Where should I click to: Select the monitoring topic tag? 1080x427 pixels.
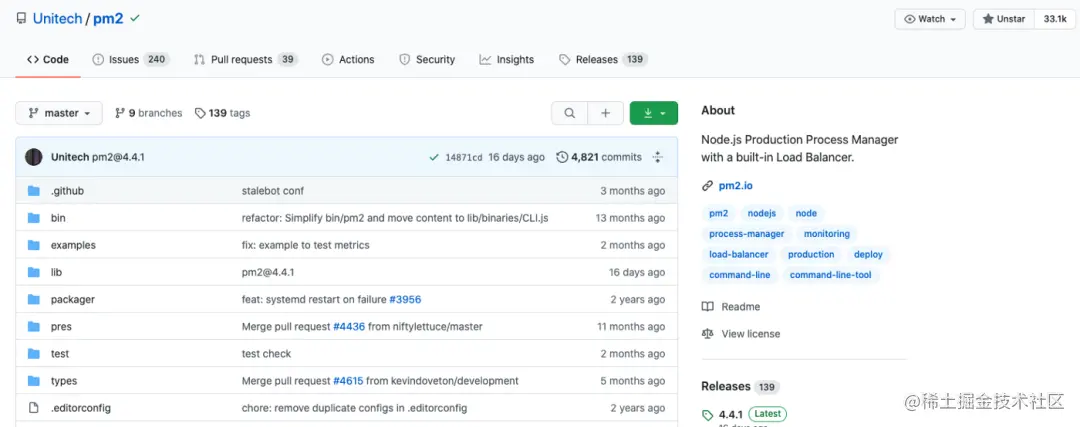pyautogui.click(x=827, y=234)
